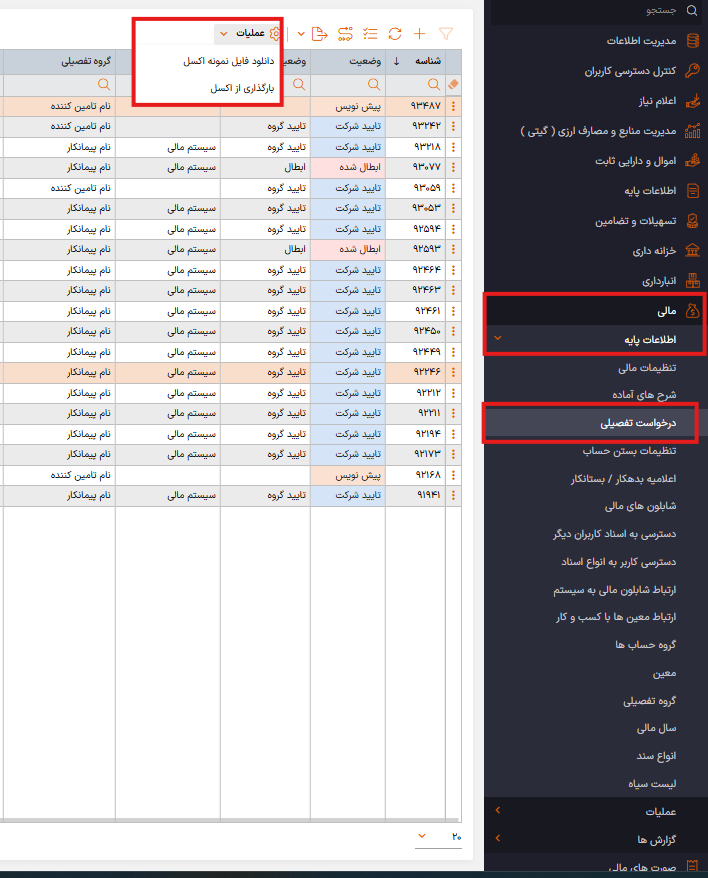Open the عملیات dropdown in toolbar

[x=246, y=33]
